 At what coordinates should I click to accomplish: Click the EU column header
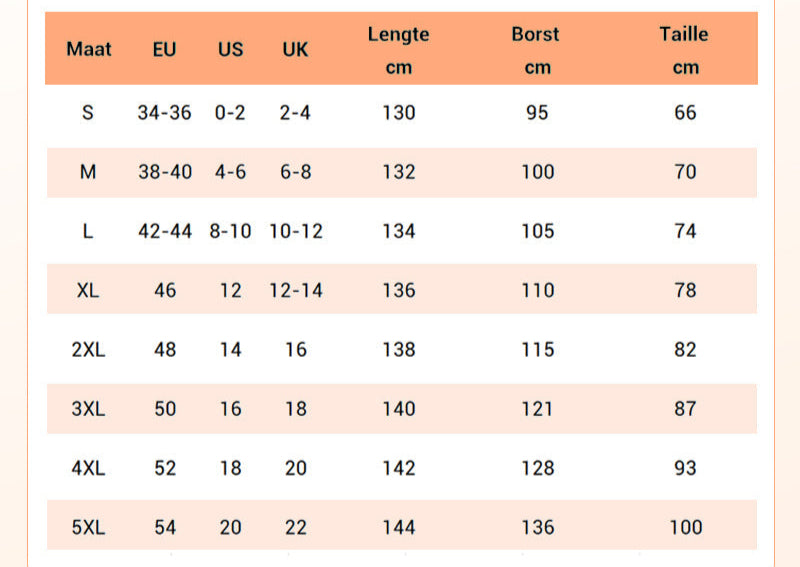[165, 49]
